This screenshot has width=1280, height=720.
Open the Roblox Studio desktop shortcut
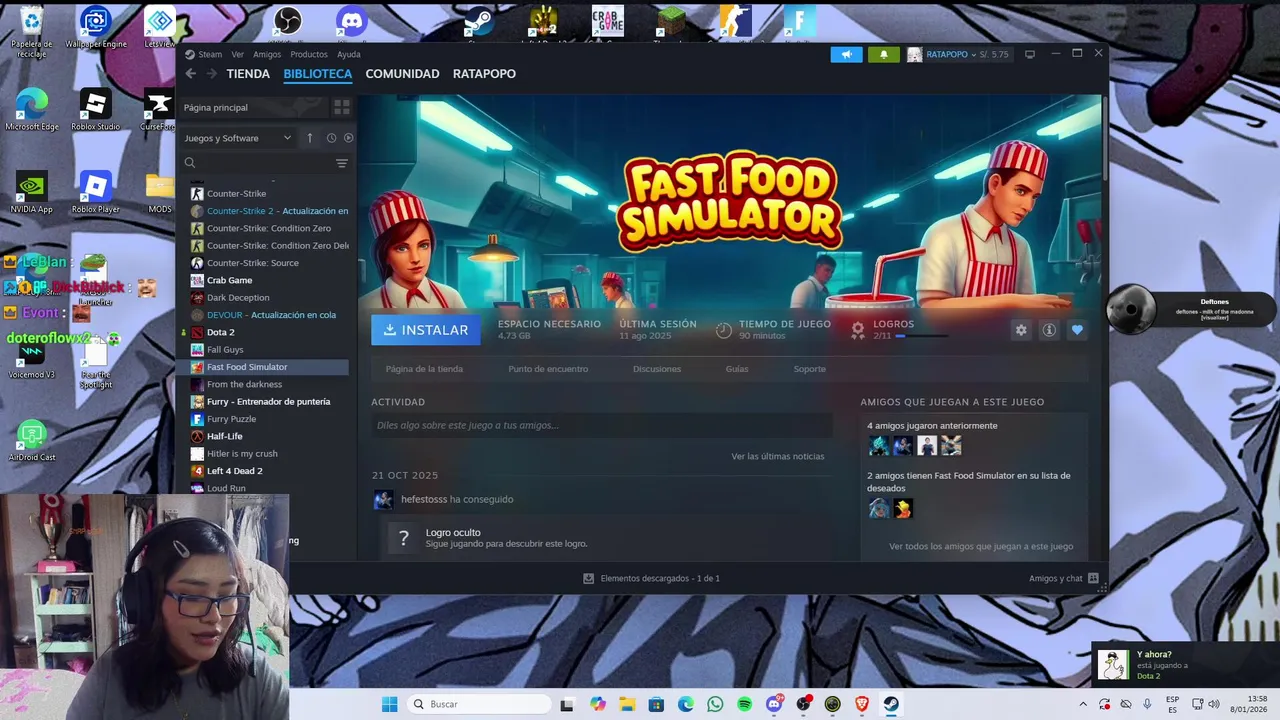[95, 110]
